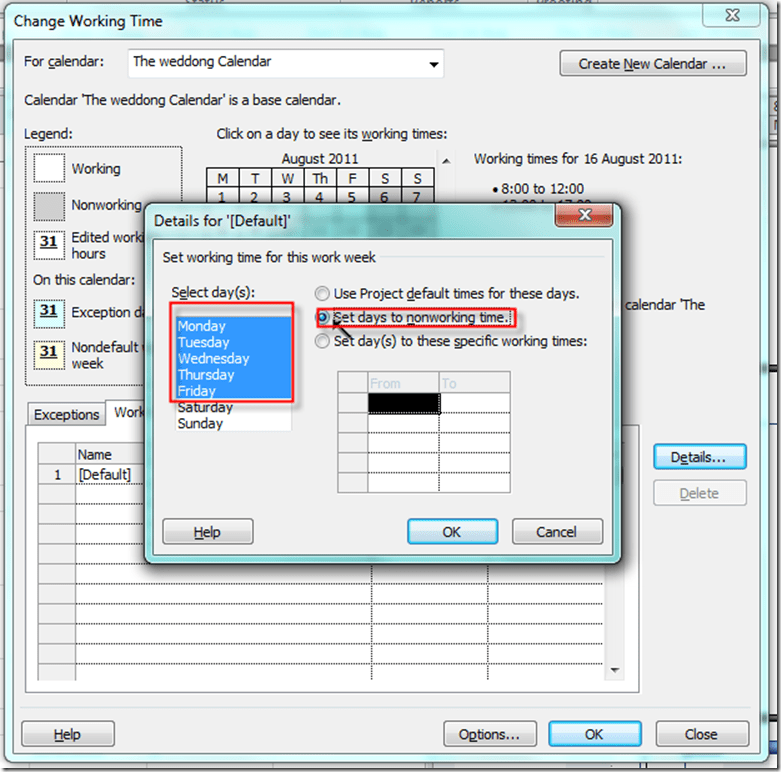
Task: Select the [Default] work week row
Action: tap(105, 473)
